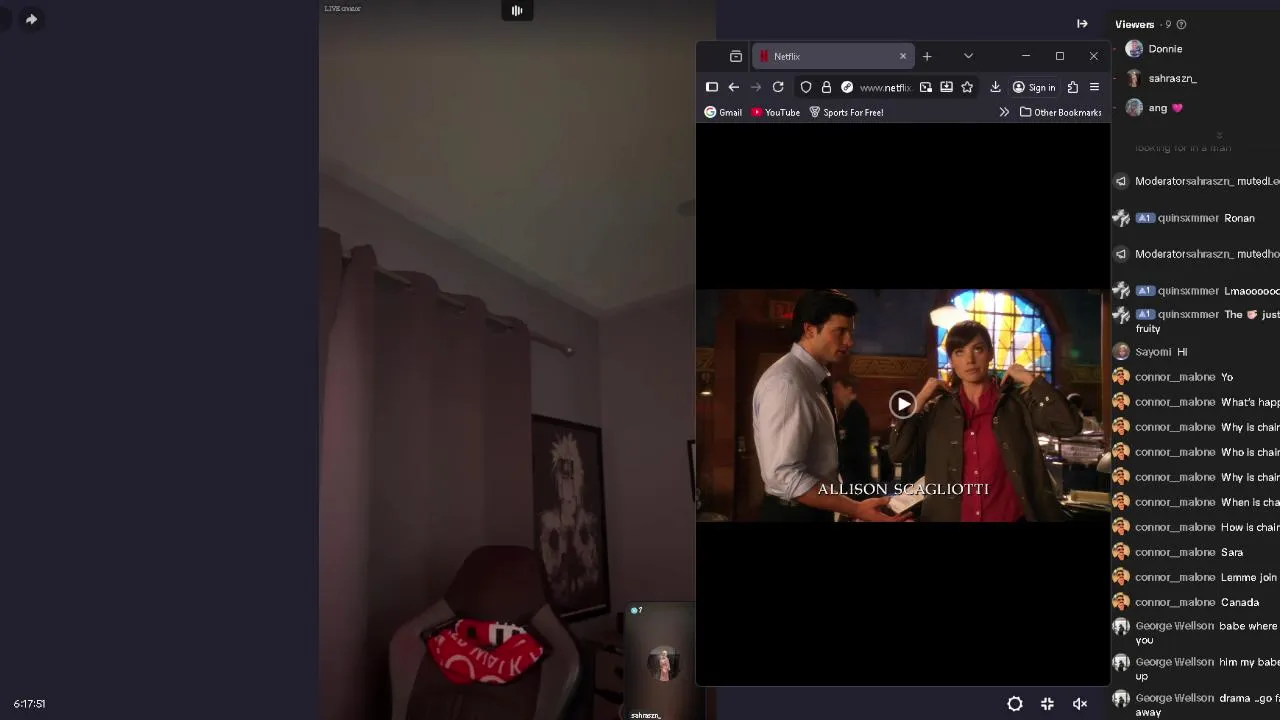Open the browser hamburger menu
This screenshot has width=1280, height=720.
pyautogui.click(x=1094, y=87)
